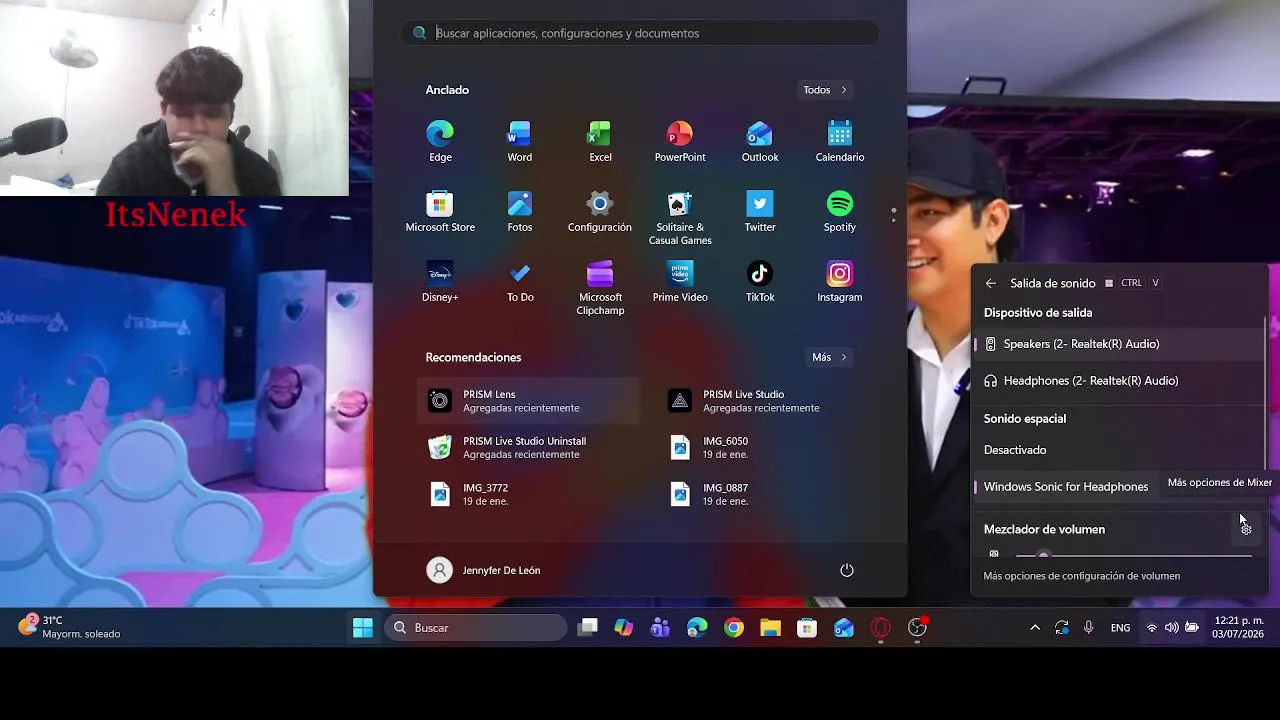Click the pinned apps page indicator dots

point(893,215)
